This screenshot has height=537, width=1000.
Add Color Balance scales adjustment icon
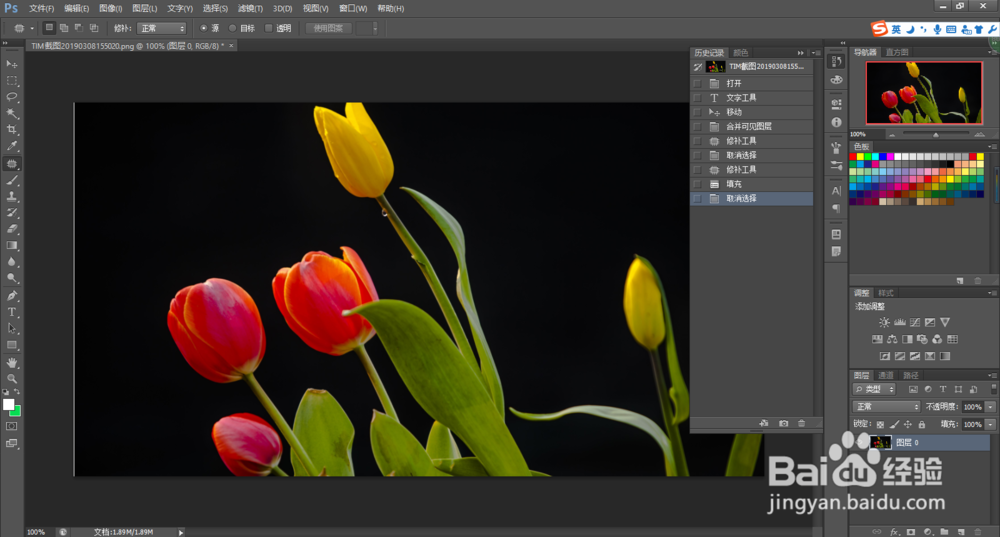point(892,339)
